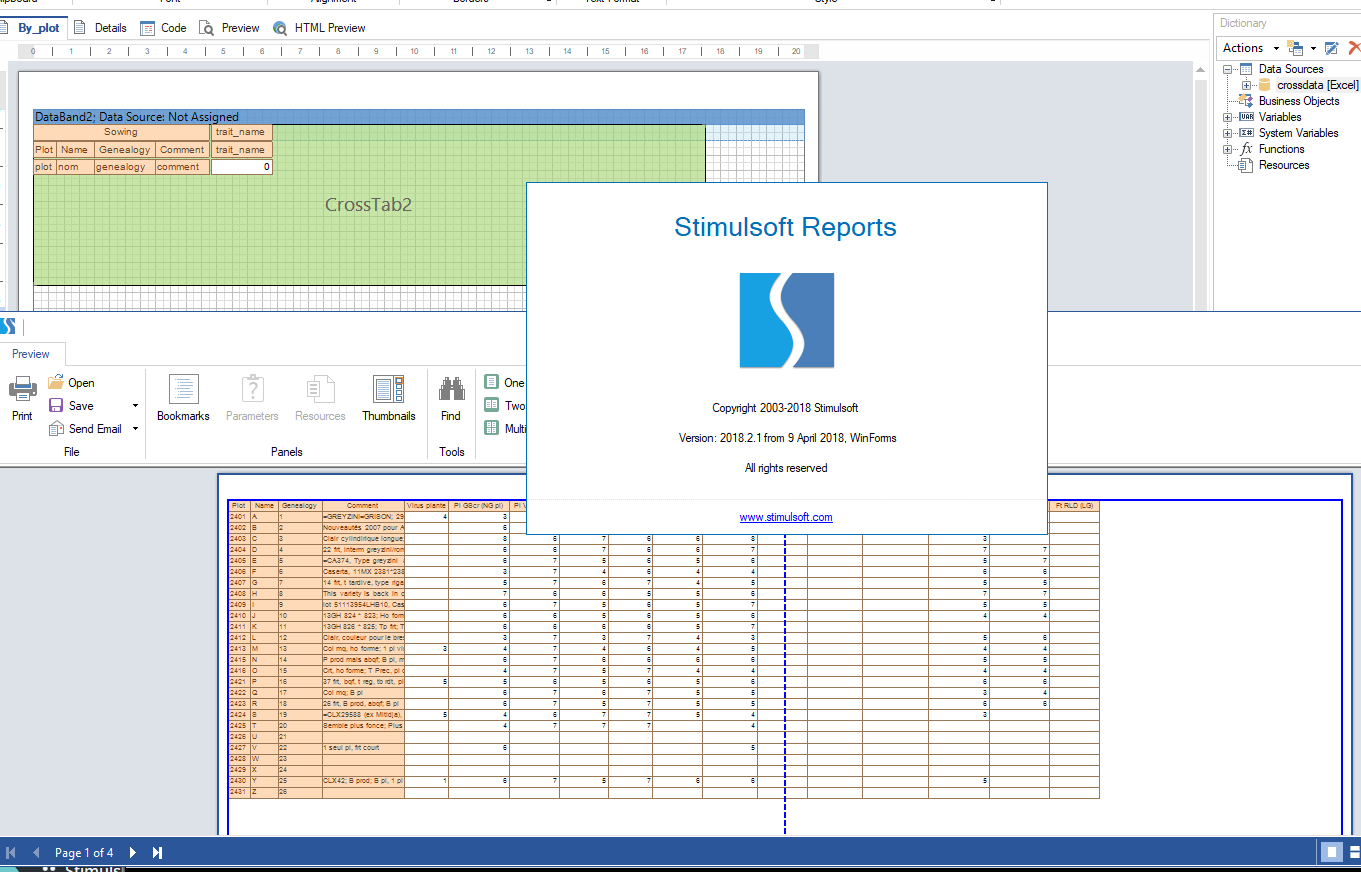Viewport: 1361px width, 872px height.
Task: Expand the System Variables tree node
Action: 1228,133
